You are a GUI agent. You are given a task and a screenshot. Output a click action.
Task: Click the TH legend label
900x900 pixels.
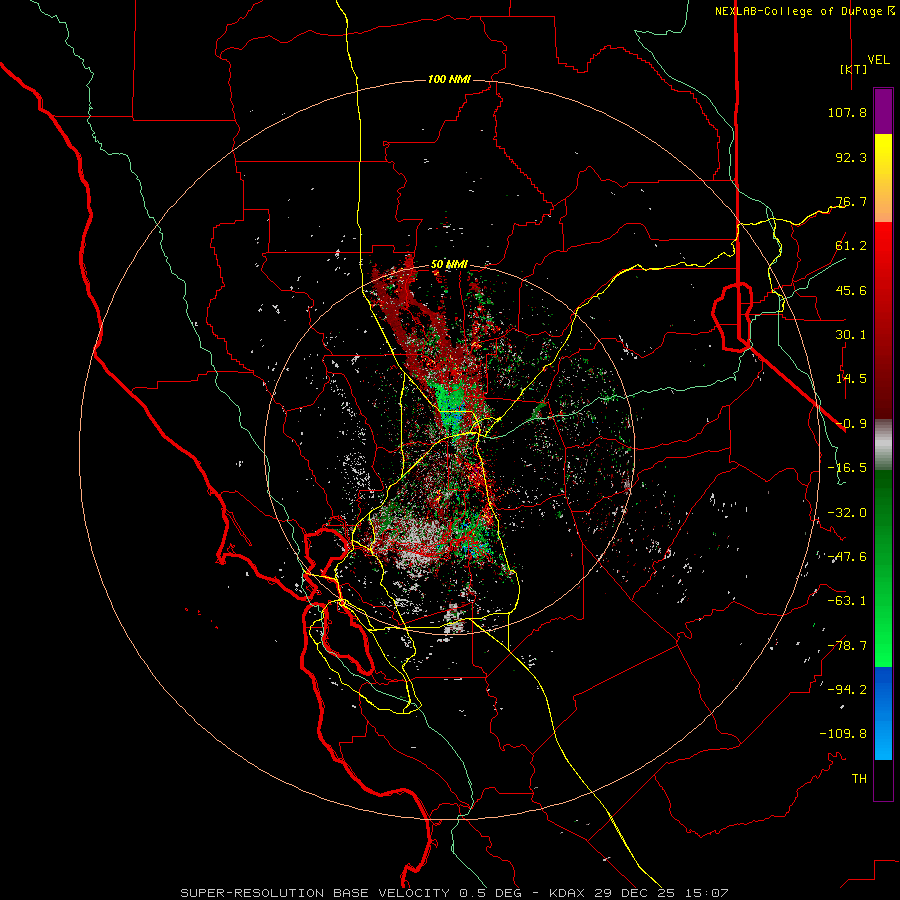coord(859,779)
